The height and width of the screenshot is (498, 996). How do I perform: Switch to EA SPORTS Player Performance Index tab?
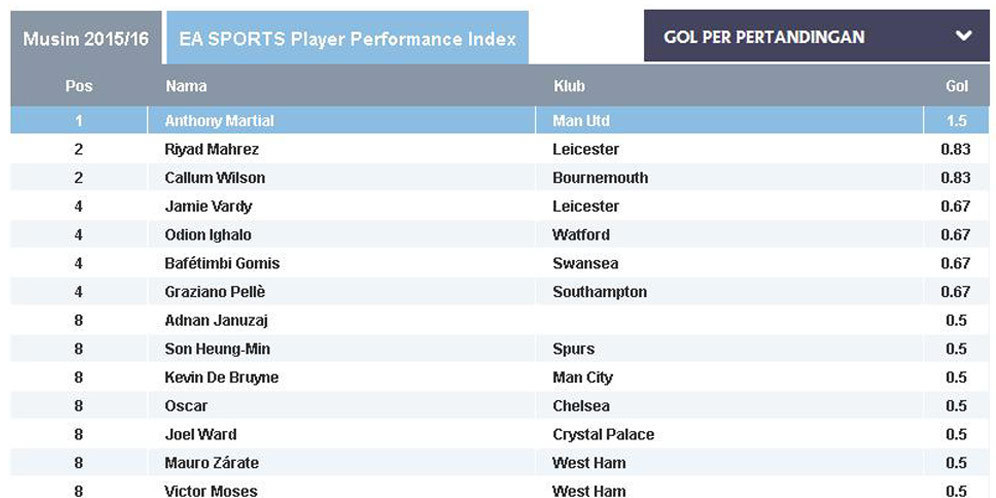tap(347, 39)
